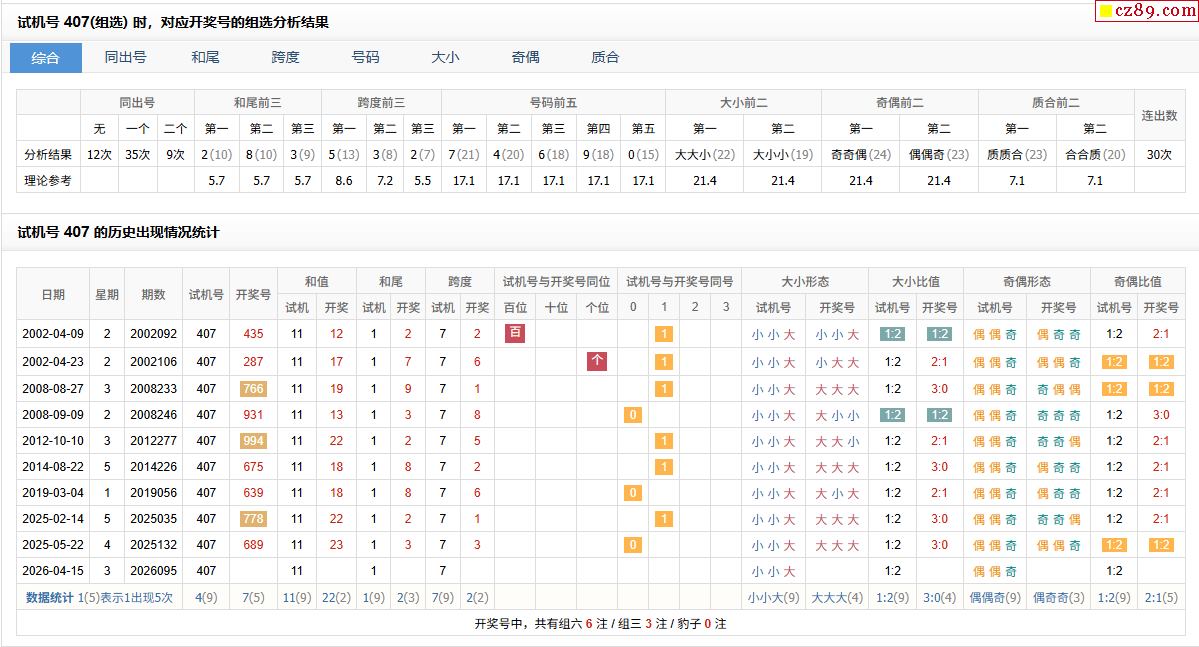Select the 跨度 tab

pyautogui.click(x=285, y=57)
